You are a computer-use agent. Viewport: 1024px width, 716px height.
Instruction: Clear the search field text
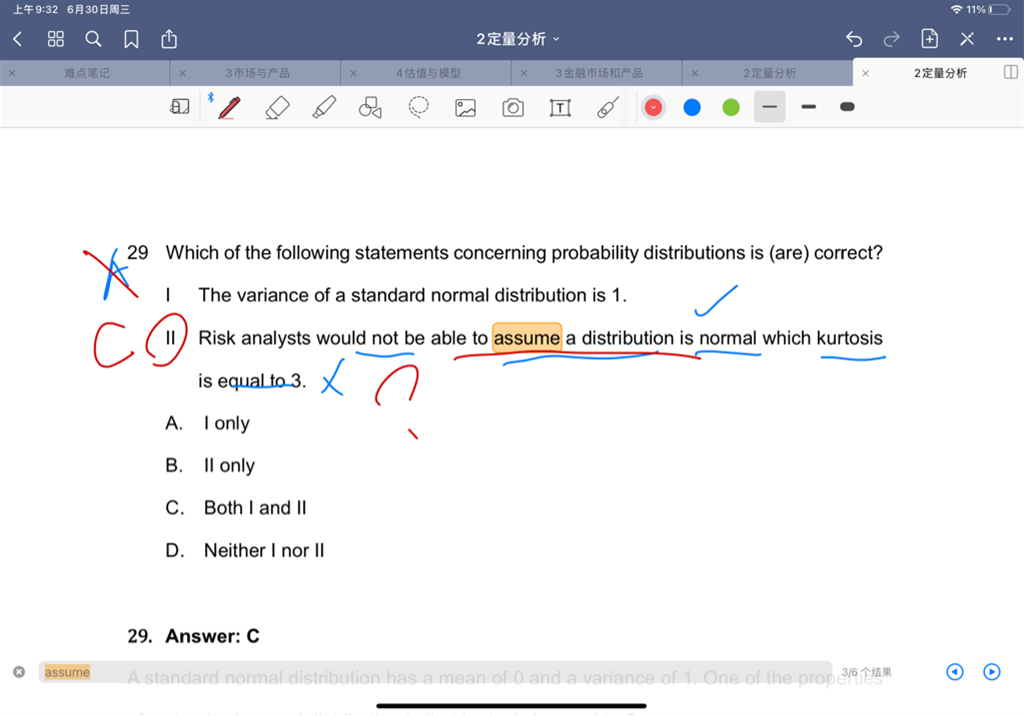click(x=19, y=672)
